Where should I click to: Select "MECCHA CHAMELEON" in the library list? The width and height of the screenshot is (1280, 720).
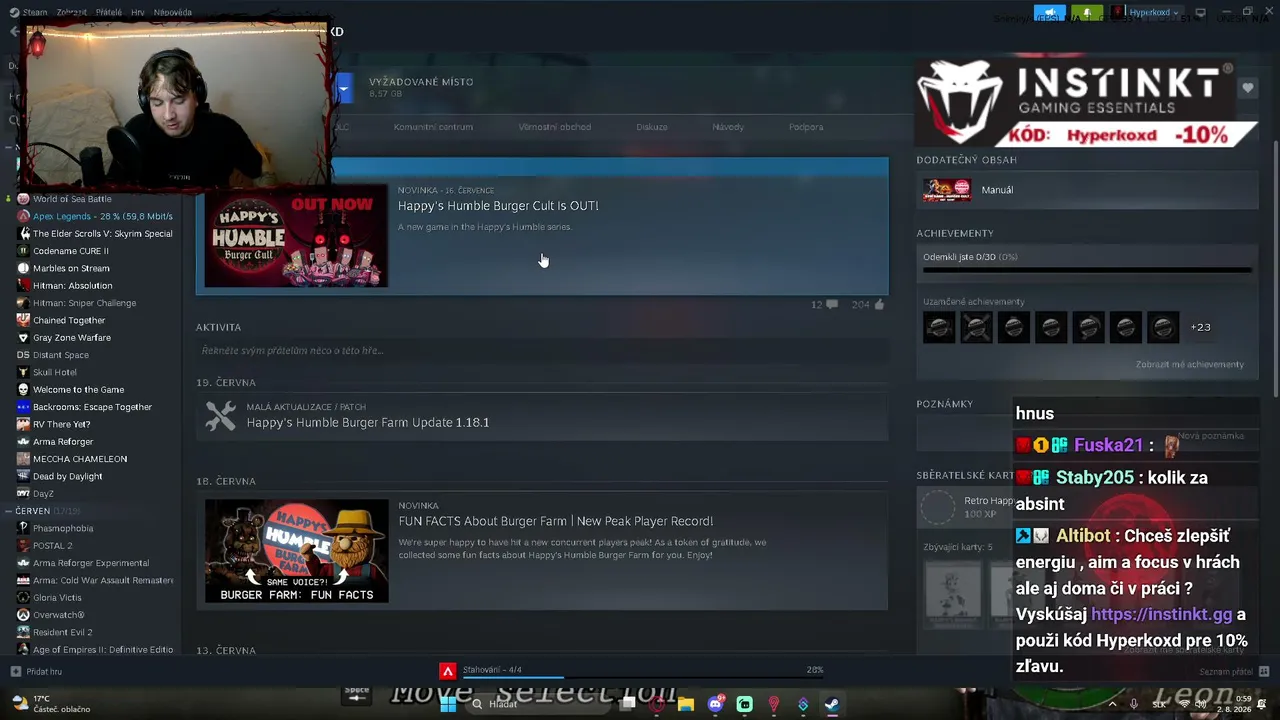[80, 459]
